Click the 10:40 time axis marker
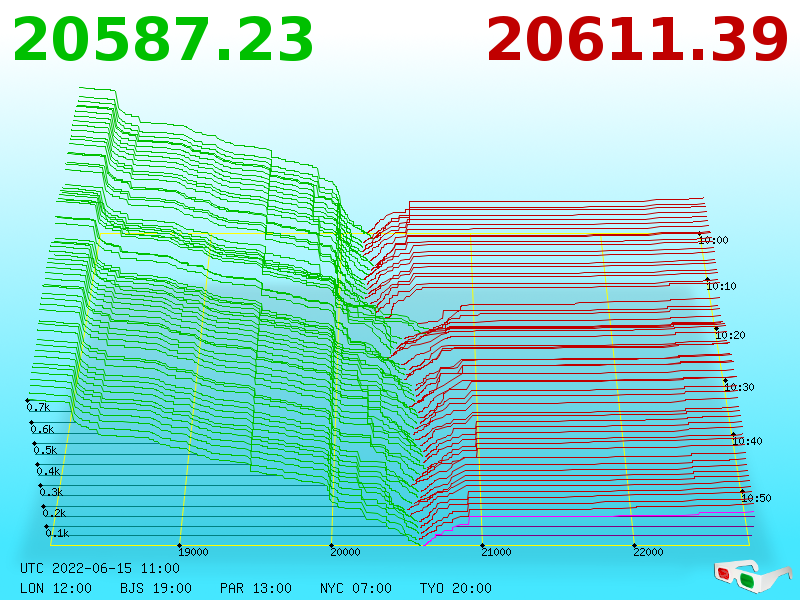 (x=747, y=441)
